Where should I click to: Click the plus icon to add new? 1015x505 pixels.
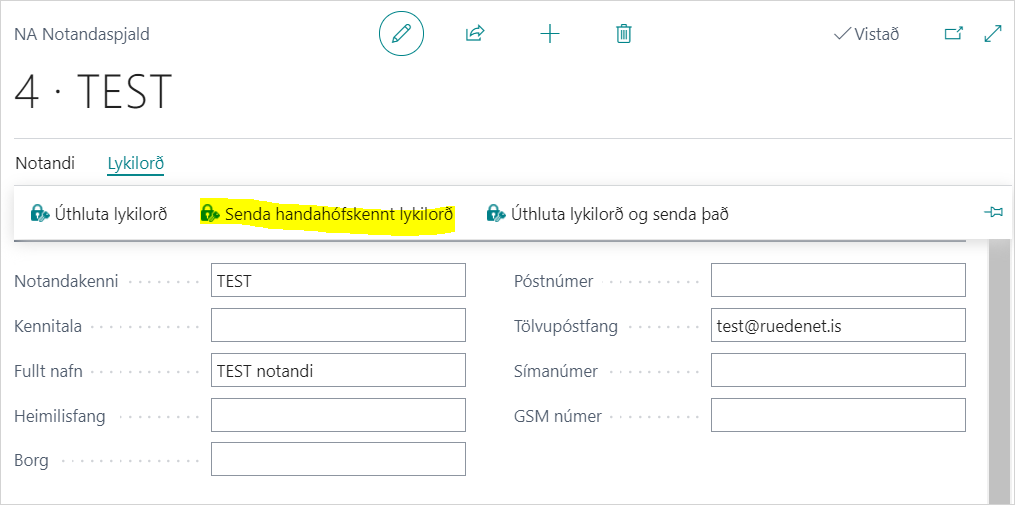(550, 34)
